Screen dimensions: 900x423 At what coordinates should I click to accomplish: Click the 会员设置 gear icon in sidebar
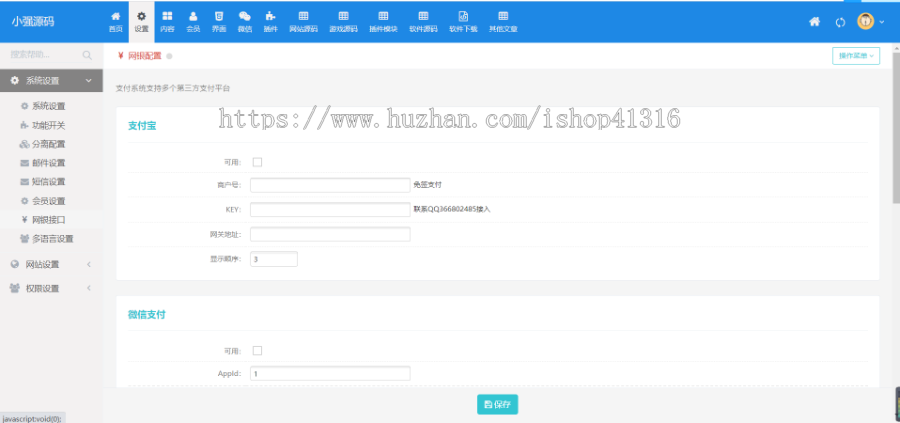(x=24, y=201)
